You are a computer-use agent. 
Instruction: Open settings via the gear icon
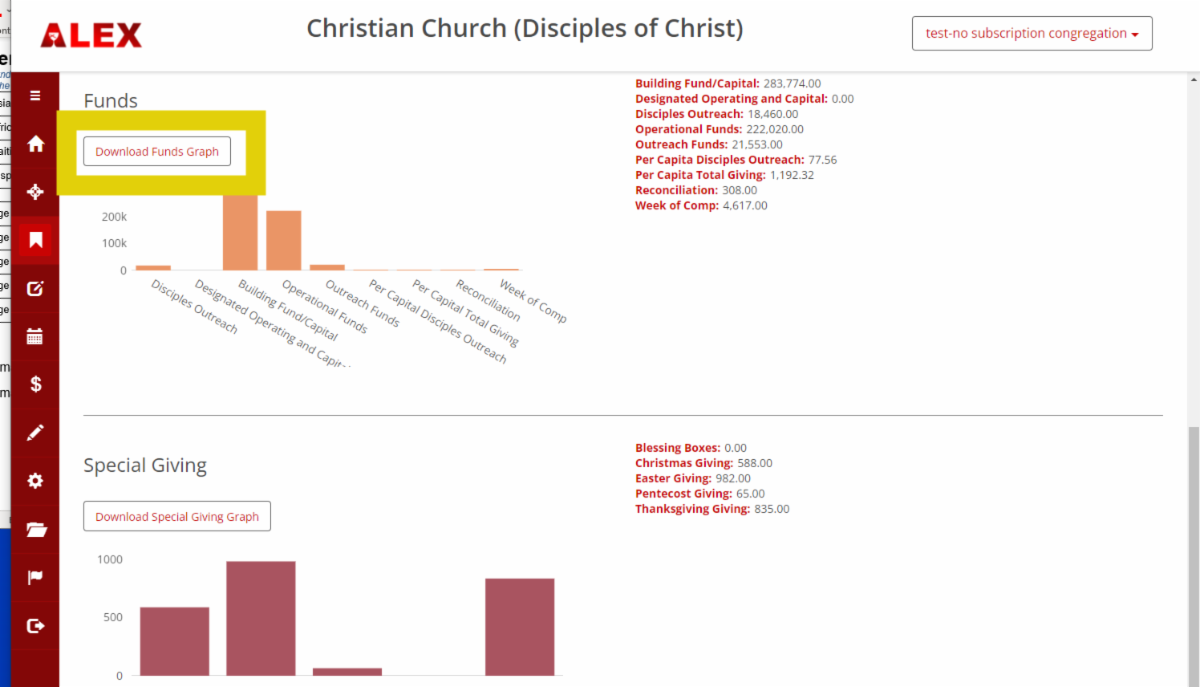coord(35,481)
